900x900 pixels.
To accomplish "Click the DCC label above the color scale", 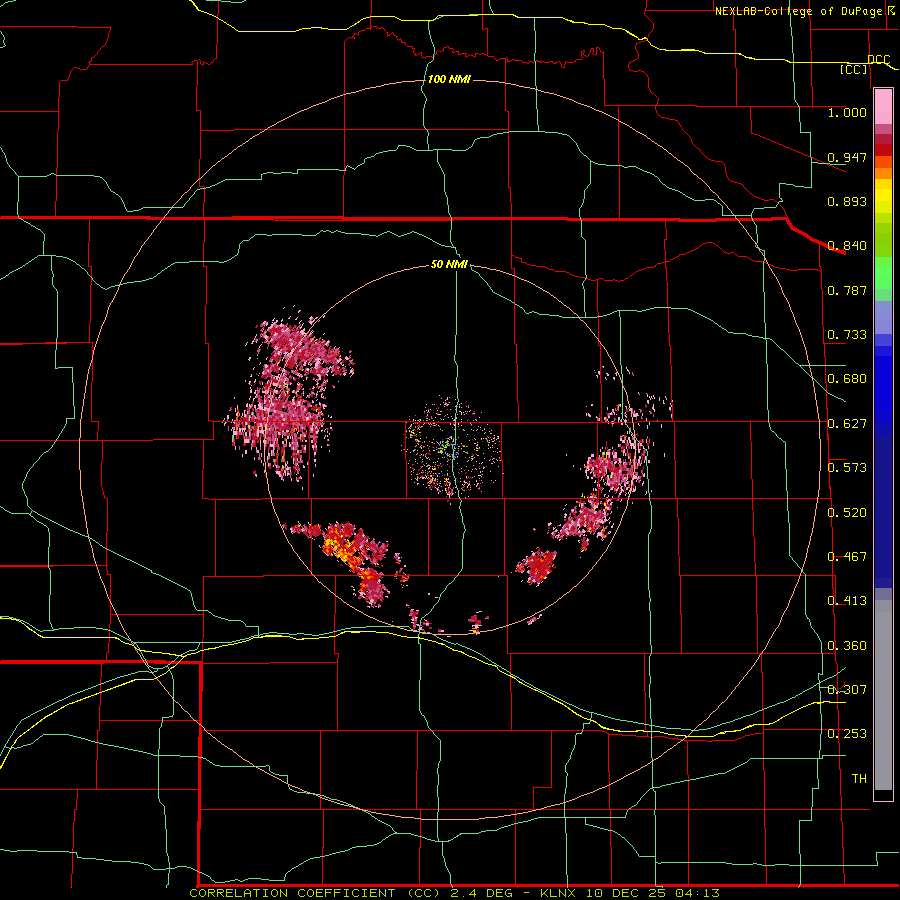I will coord(879,59).
